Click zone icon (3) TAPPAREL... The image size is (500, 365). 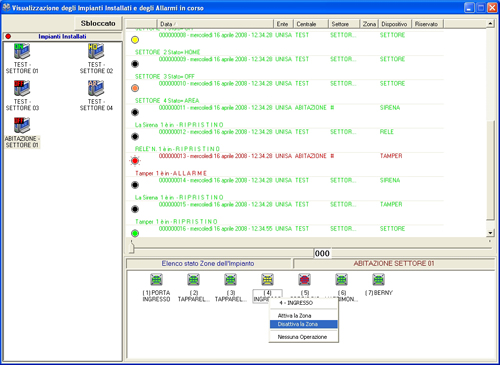pos(230,279)
